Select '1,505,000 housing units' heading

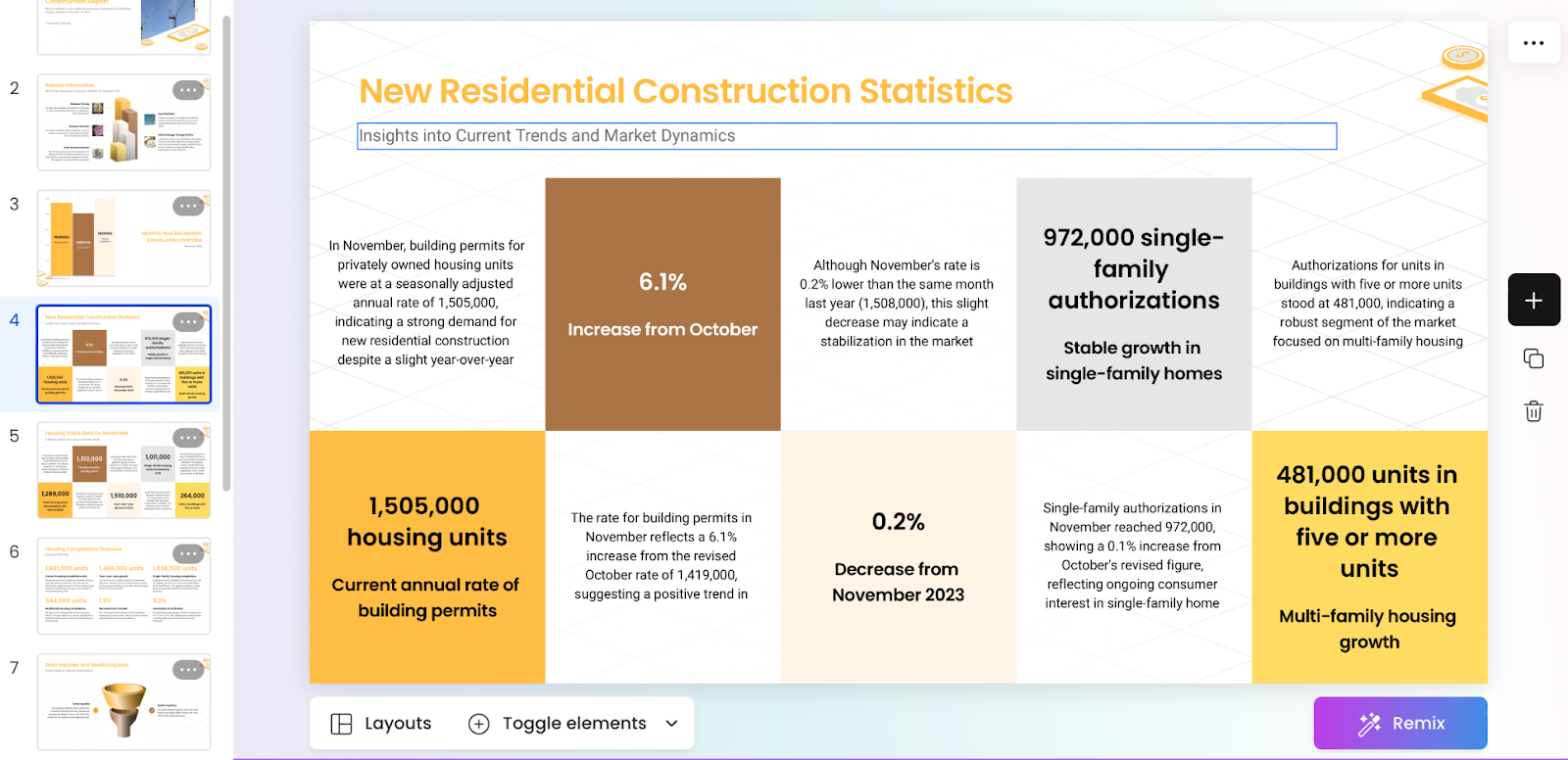tap(427, 521)
